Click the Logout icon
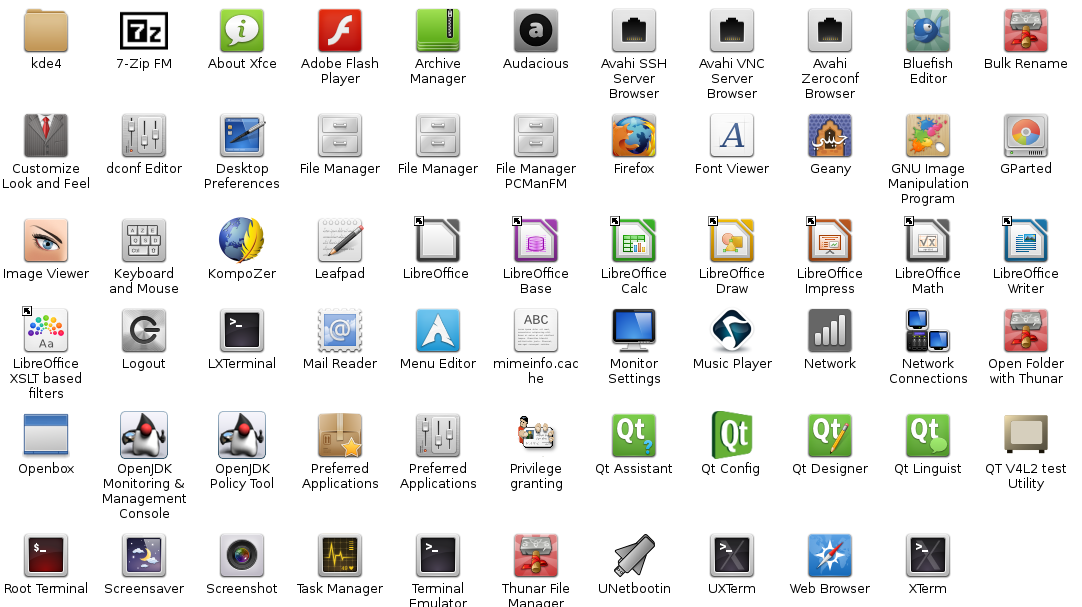 click(144, 330)
